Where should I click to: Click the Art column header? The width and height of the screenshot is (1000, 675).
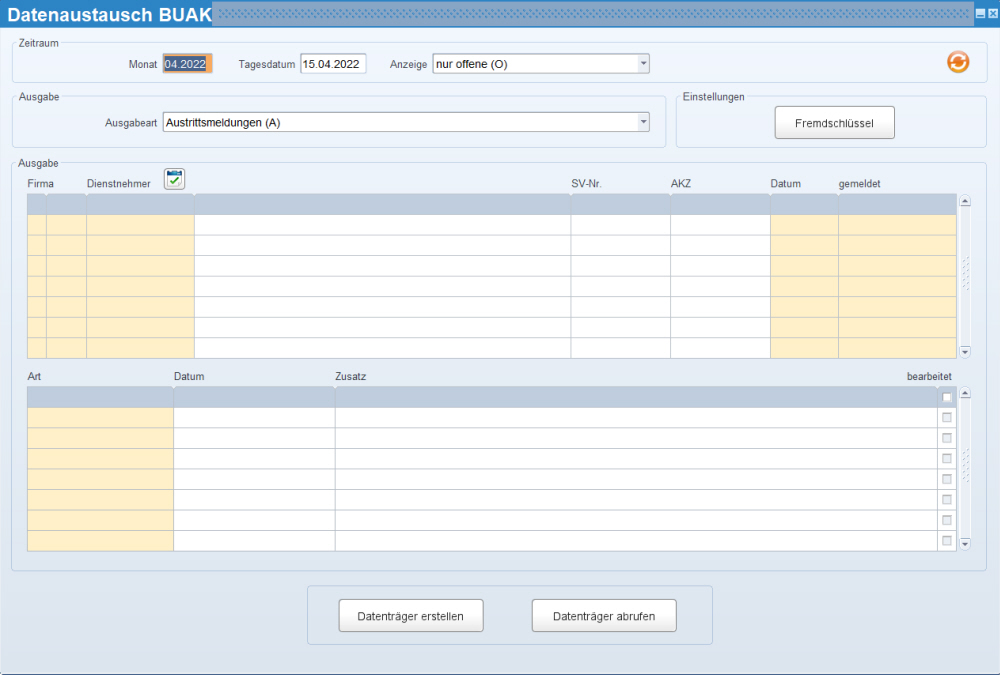[x=34, y=376]
